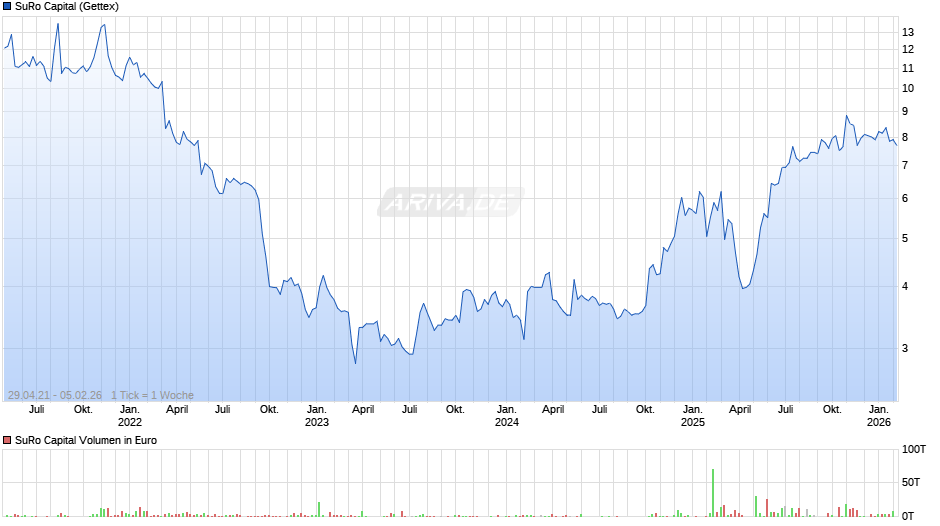Click price axis value 8
Screen dimensions: 940x526
(x=905, y=137)
